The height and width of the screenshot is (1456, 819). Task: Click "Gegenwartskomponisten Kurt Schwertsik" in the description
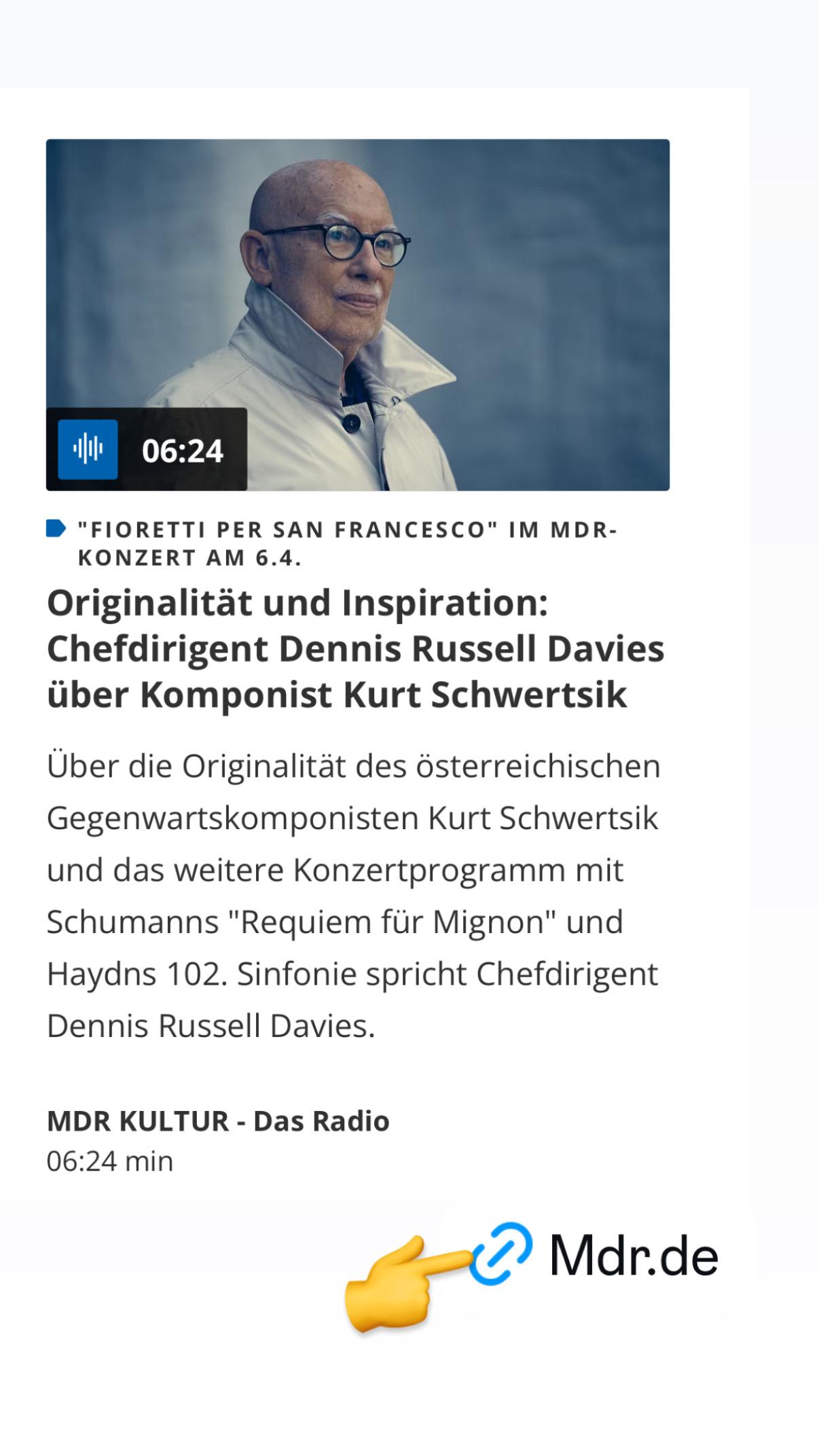pos(352,818)
